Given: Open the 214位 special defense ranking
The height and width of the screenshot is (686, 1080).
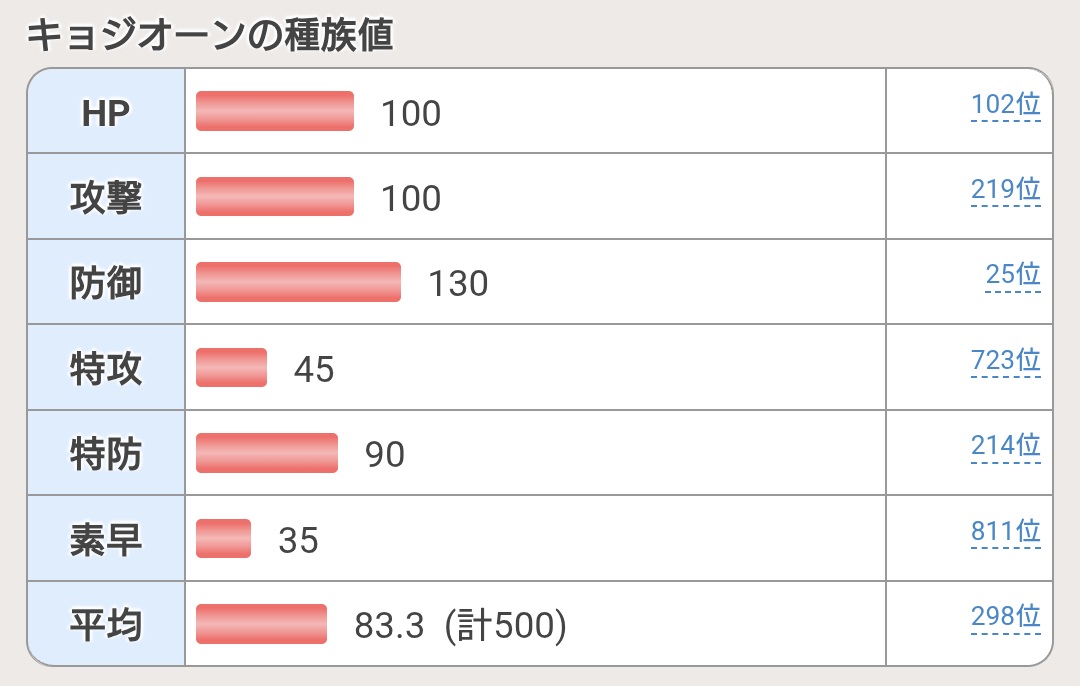Looking at the screenshot, I should point(1005,446).
